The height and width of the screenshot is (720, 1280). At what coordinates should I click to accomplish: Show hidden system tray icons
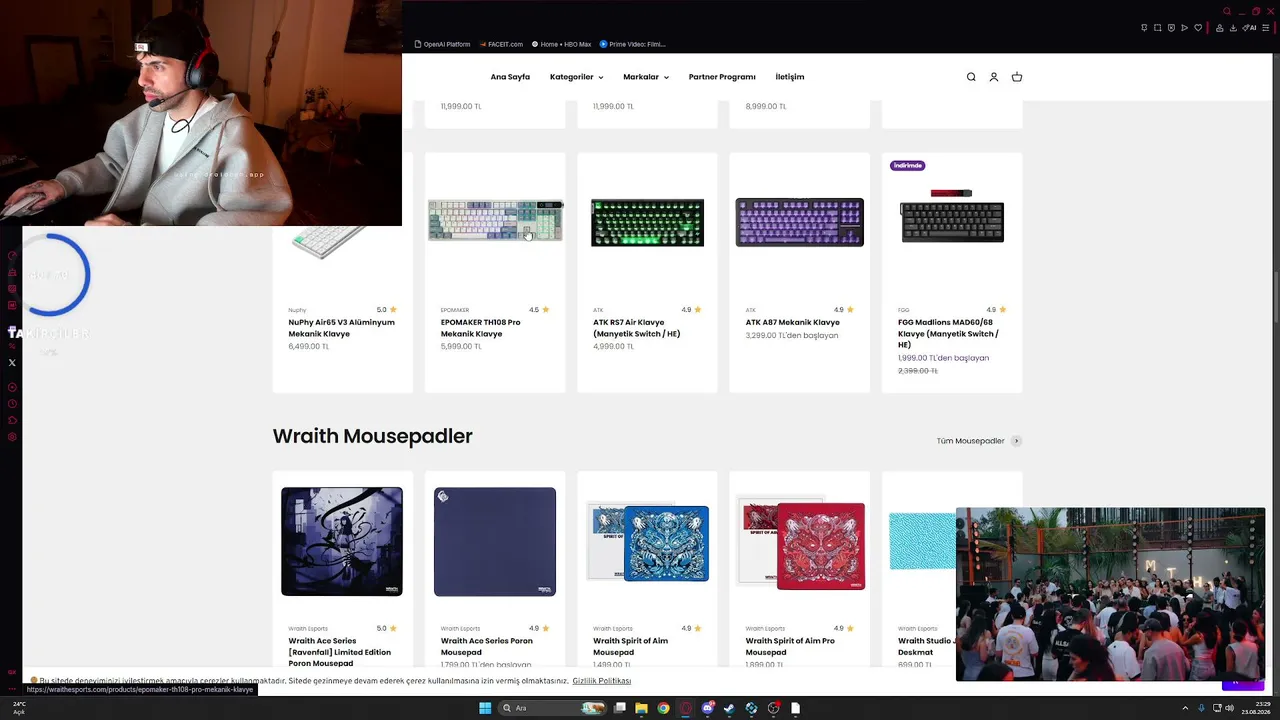(x=1185, y=708)
